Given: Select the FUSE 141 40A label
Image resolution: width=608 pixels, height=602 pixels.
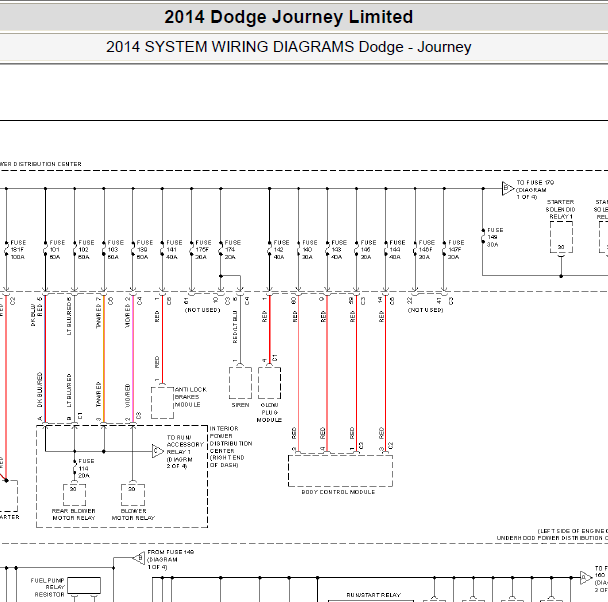Looking at the screenshot, I should coord(174,250).
